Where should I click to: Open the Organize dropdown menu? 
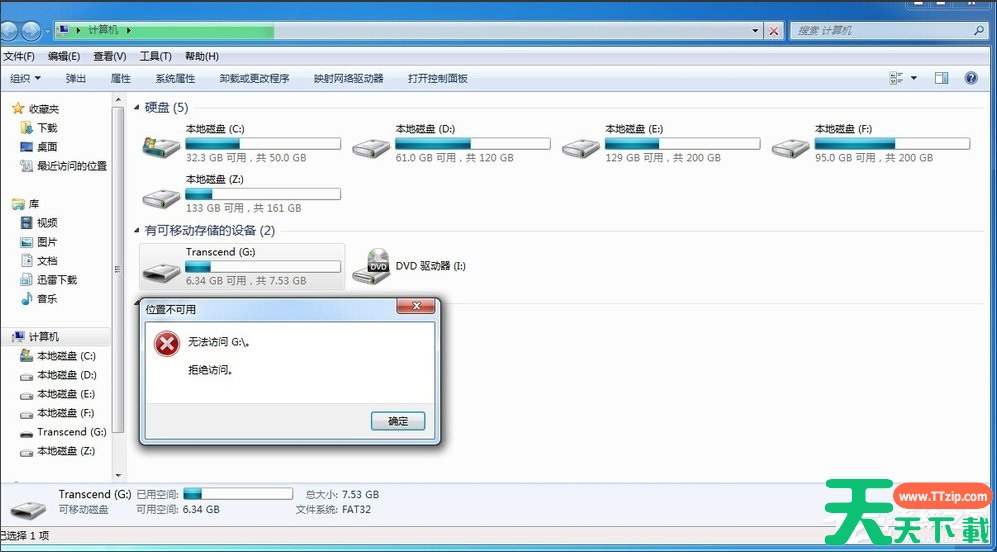point(26,78)
